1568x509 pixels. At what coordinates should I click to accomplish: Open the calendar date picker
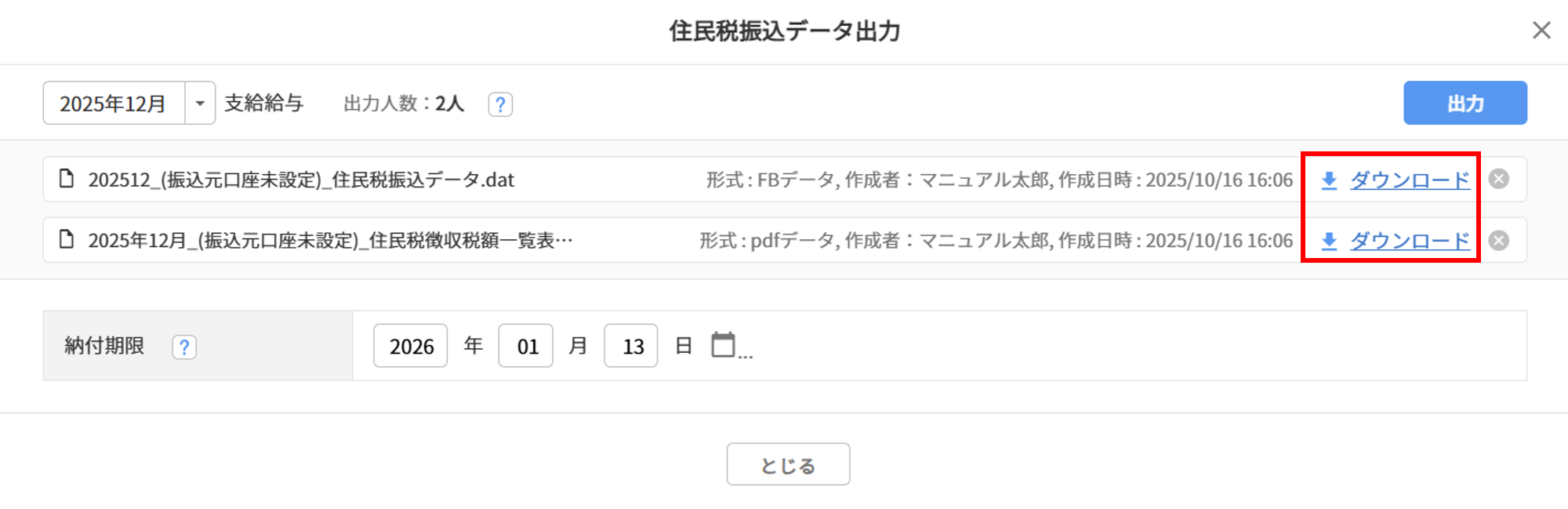click(723, 345)
